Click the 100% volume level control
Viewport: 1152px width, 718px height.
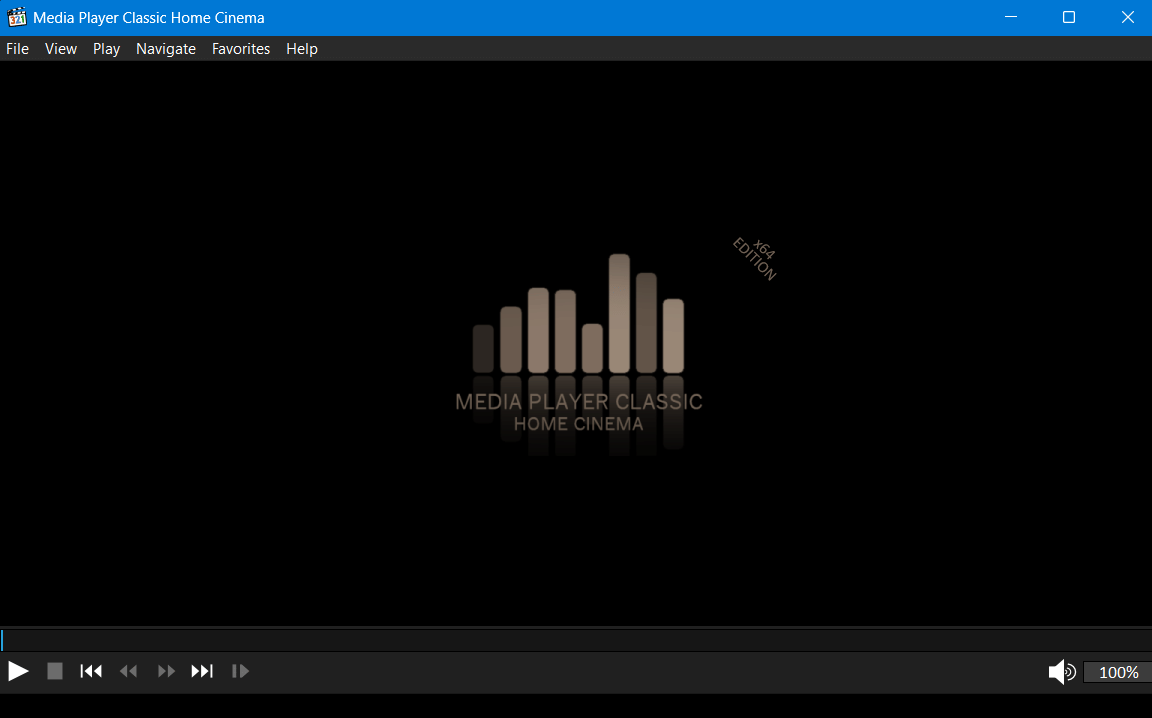[x=1117, y=672]
